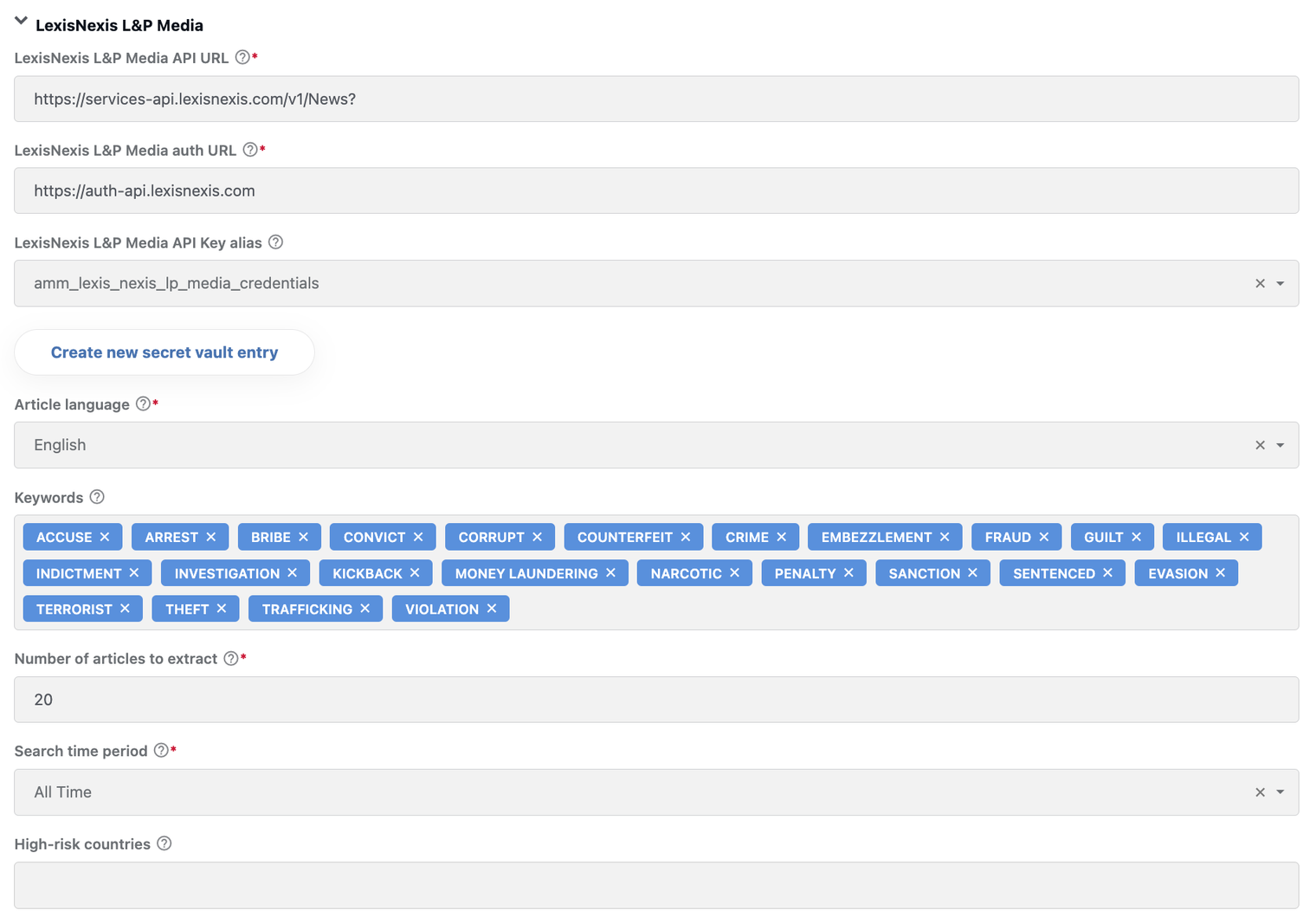
Task: Click the High-risk countries input field
Action: (656, 885)
